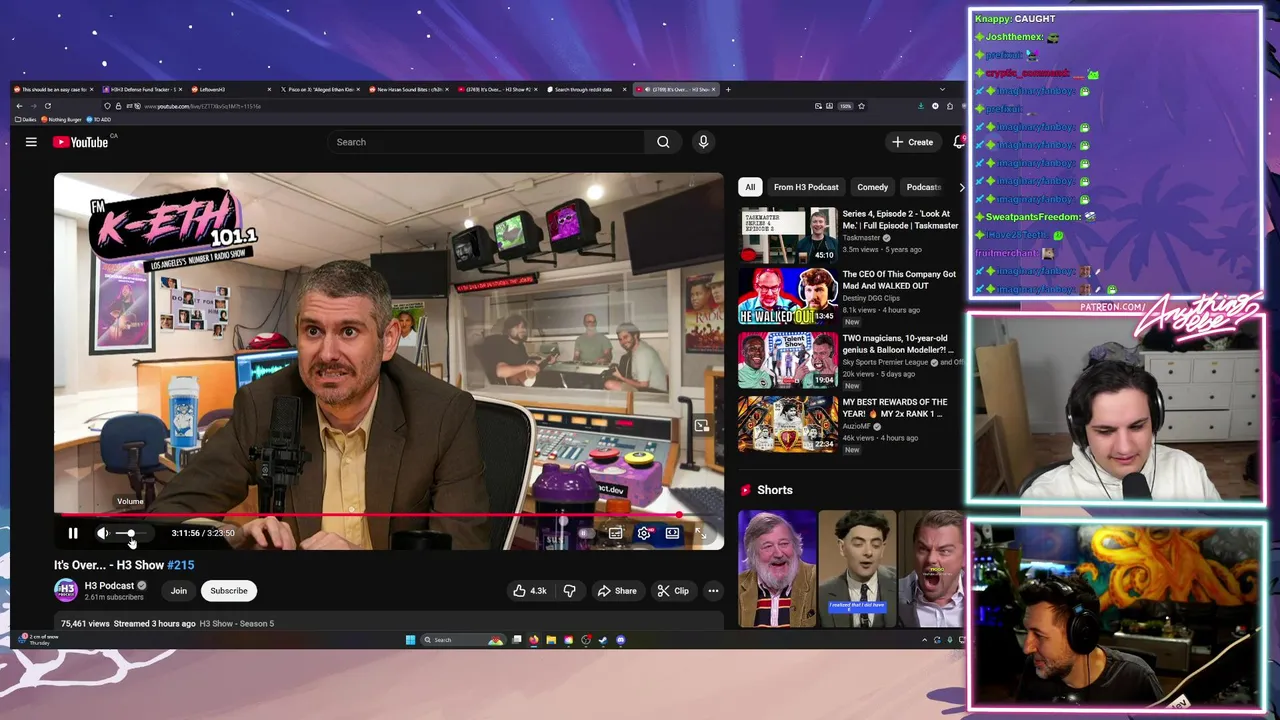Open the Create menu button
The image size is (1280, 720).
coord(913,142)
